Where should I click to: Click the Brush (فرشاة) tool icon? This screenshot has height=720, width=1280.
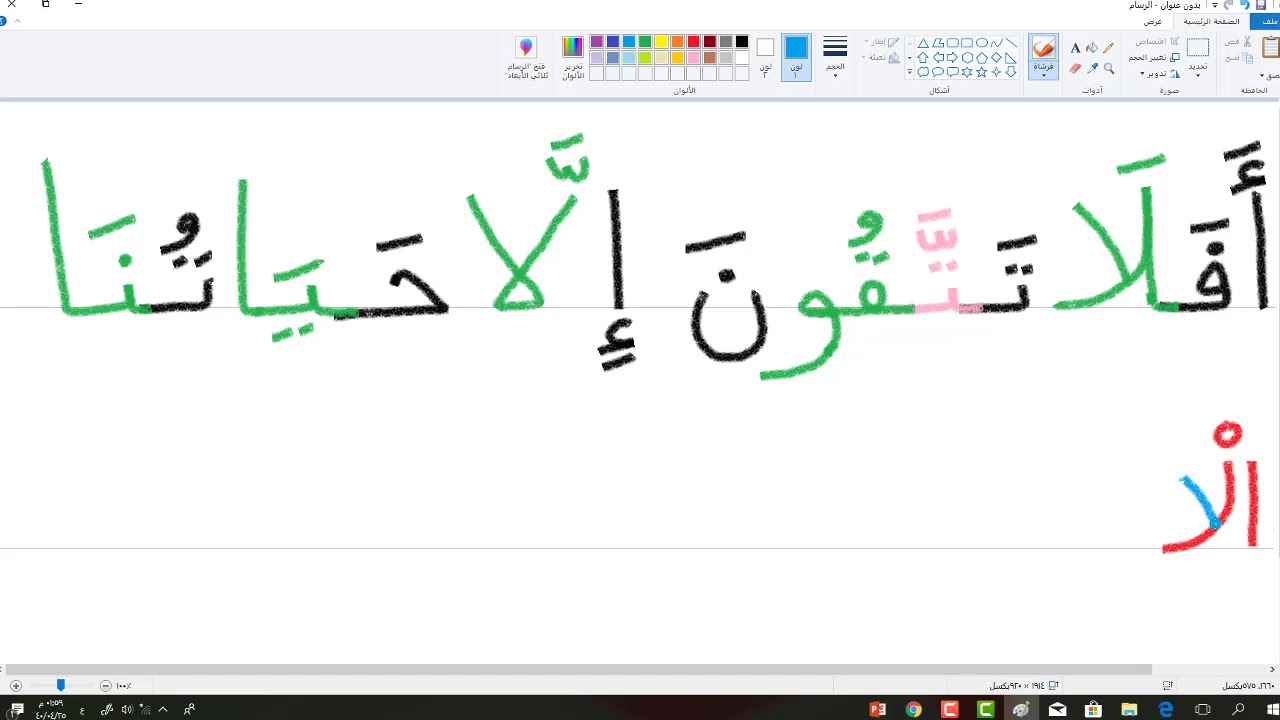1044,47
